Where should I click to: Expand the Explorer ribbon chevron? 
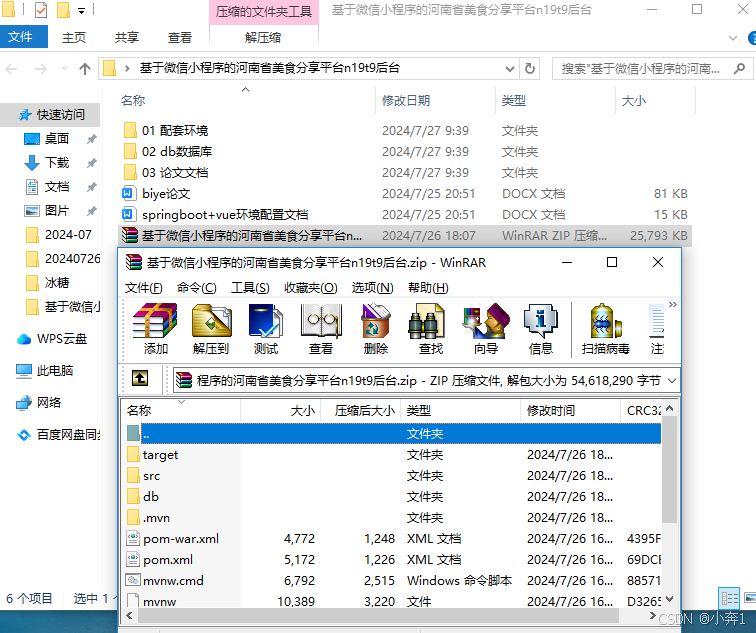tap(733, 38)
